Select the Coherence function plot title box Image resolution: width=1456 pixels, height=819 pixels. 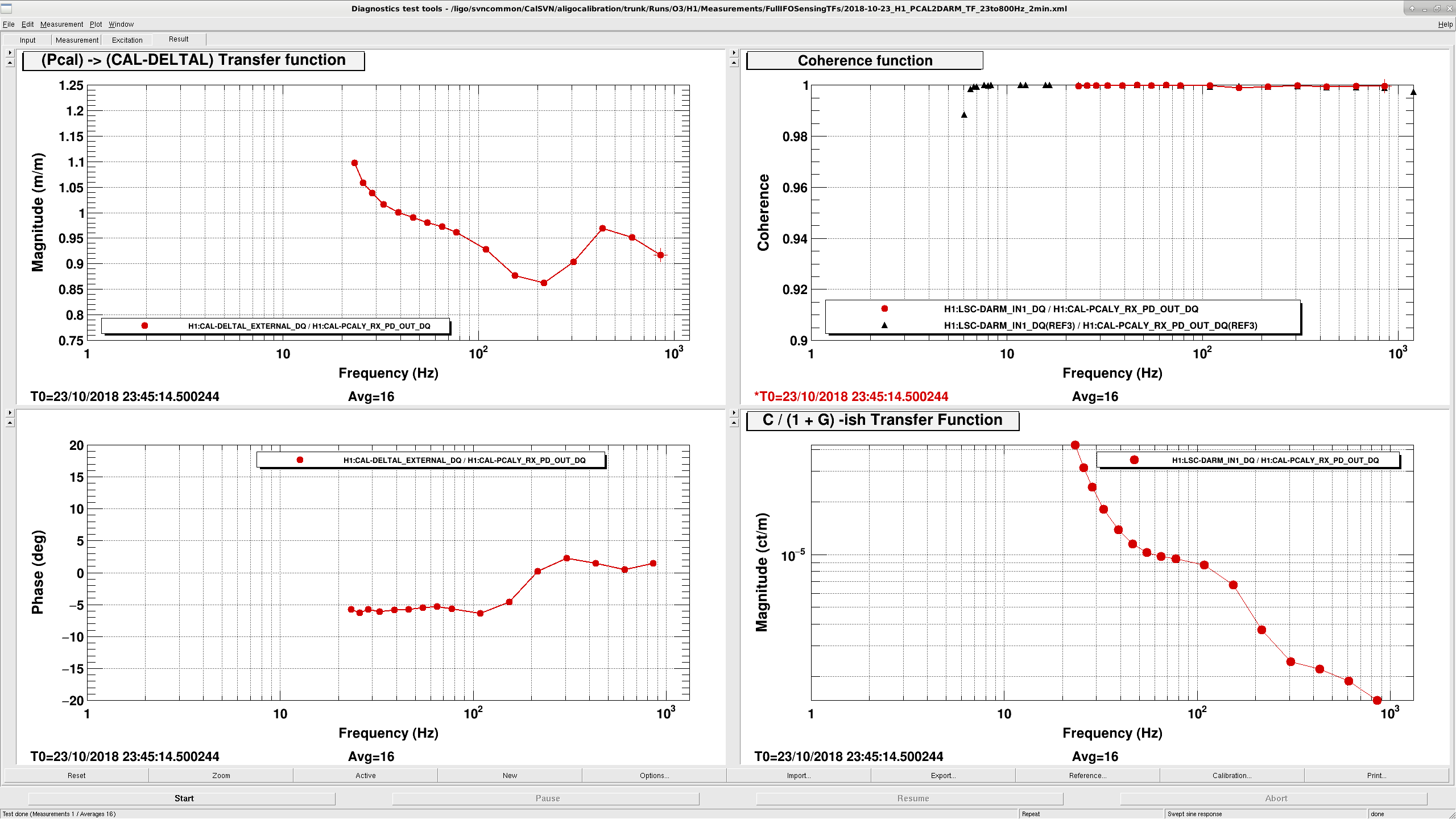coord(864,60)
